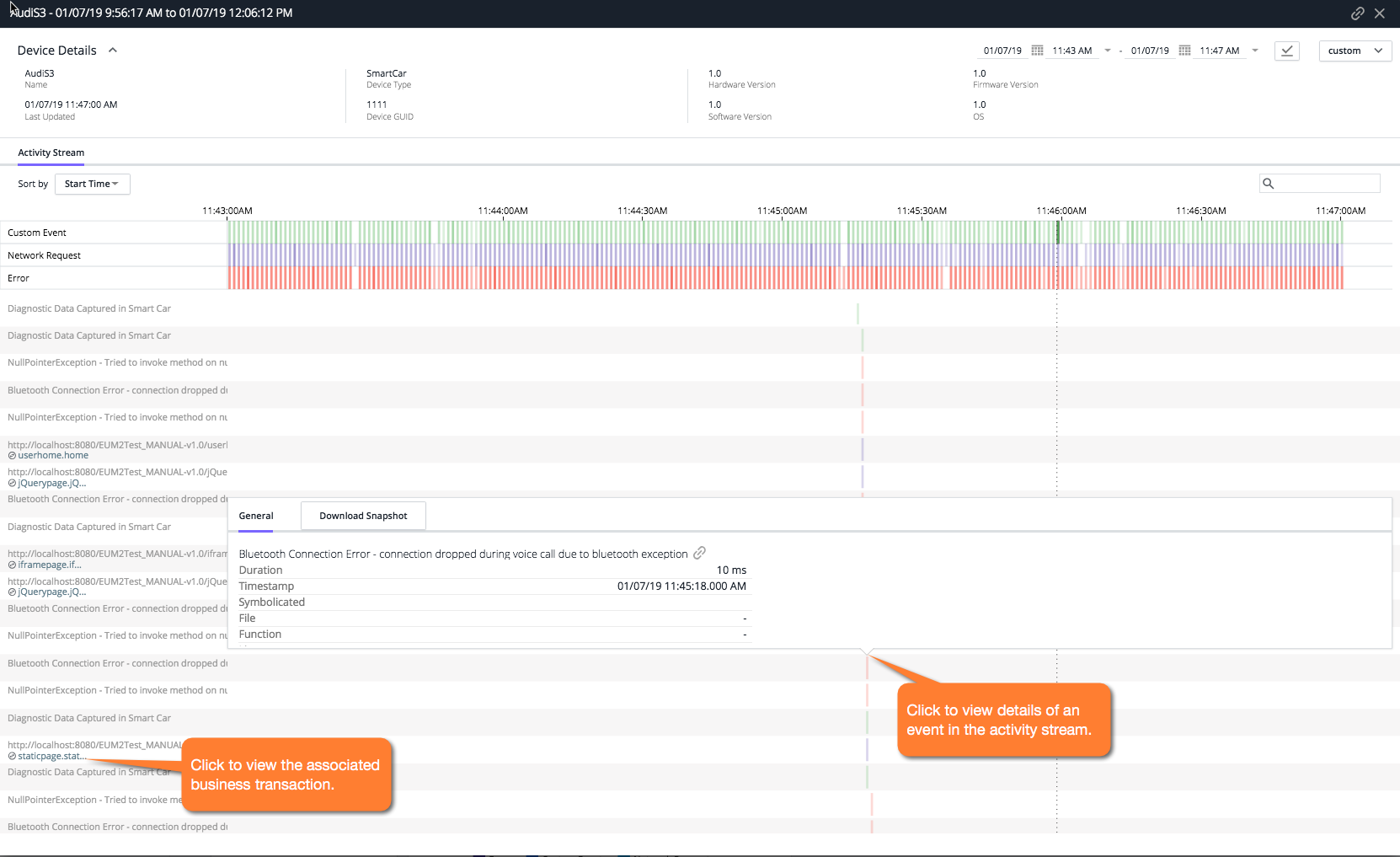Open the 11:43 AM start time dropdown
The height and width of the screenshot is (857, 1400).
click(1108, 51)
